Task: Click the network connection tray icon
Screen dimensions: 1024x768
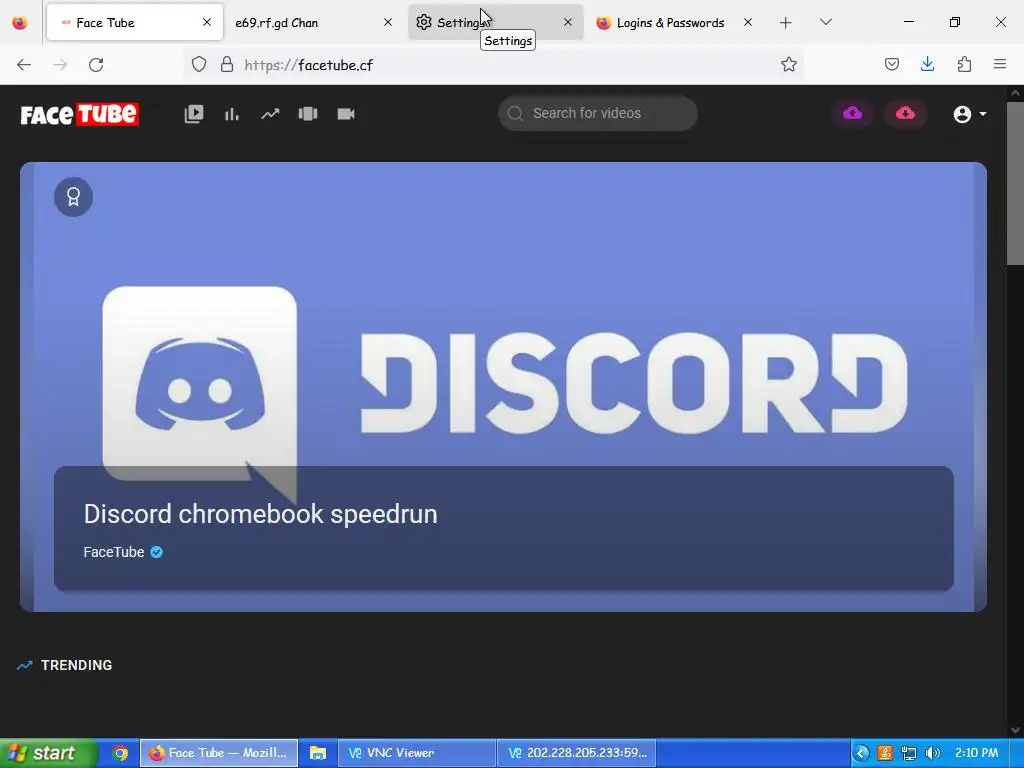Action: (x=908, y=753)
